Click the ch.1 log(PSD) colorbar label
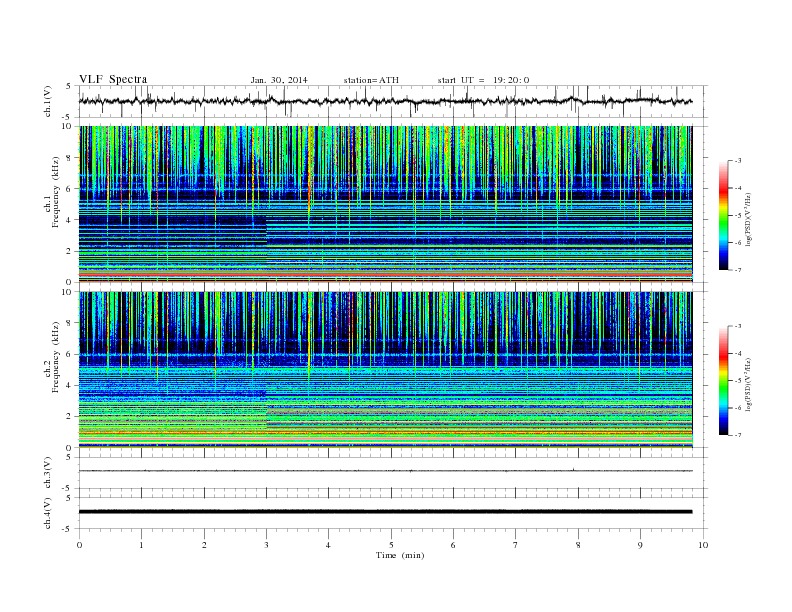This screenshot has height=612, width=792. pos(750,219)
